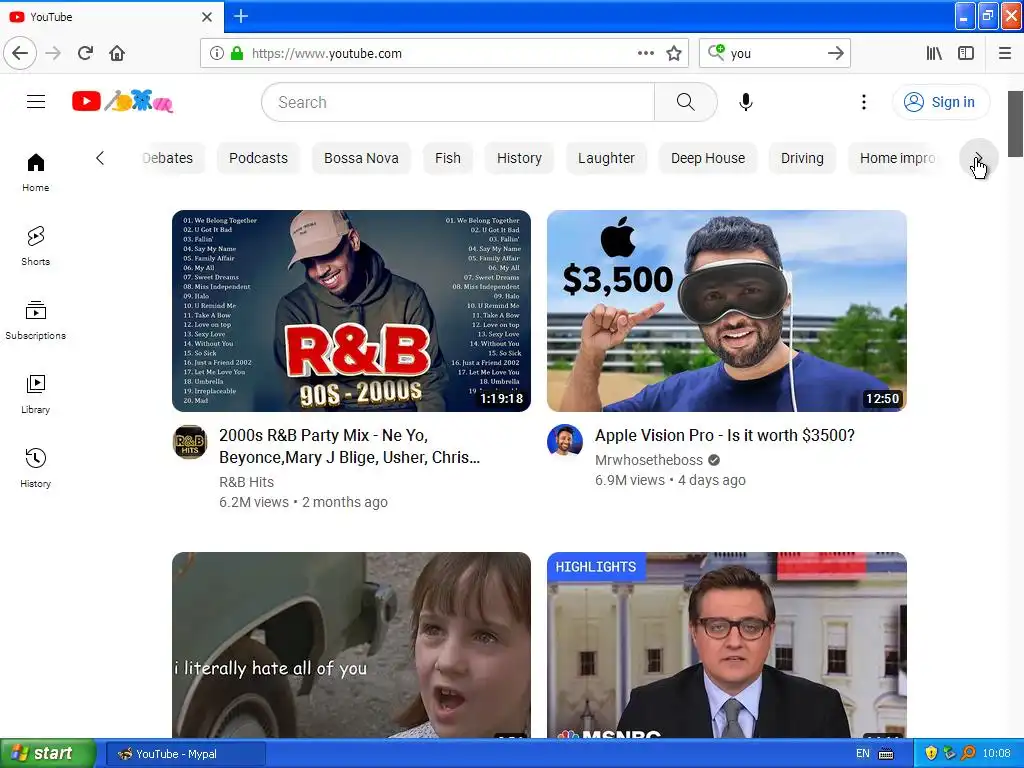Open History in sidebar
Viewport: 1024px width, 768px height.
[x=35, y=468]
